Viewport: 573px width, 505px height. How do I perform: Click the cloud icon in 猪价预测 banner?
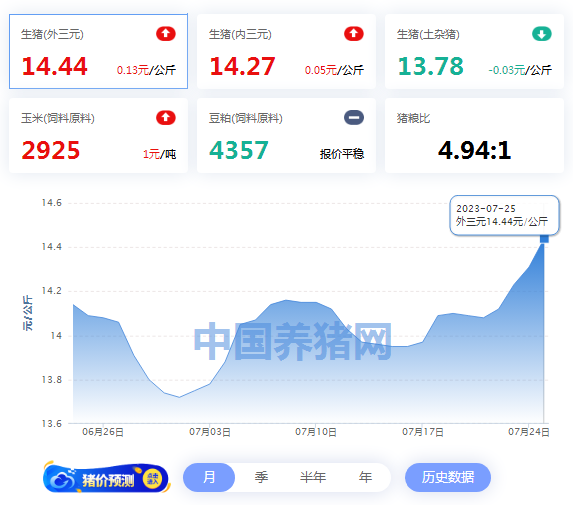point(62,480)
